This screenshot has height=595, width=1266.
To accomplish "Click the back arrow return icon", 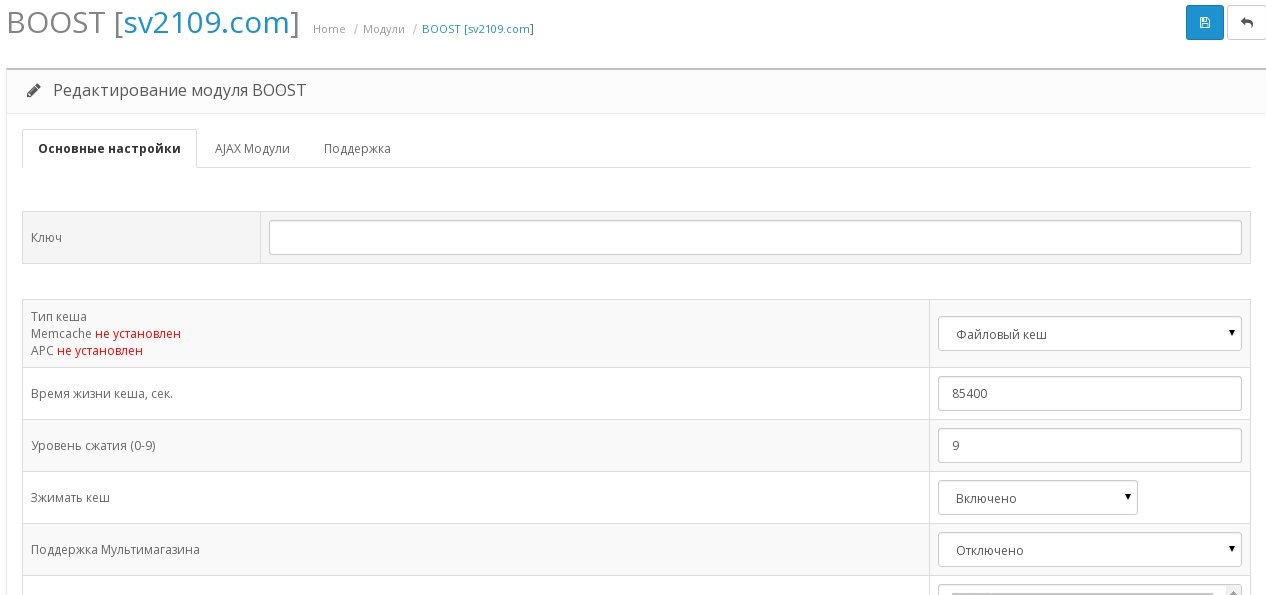I will [1246, 23].
